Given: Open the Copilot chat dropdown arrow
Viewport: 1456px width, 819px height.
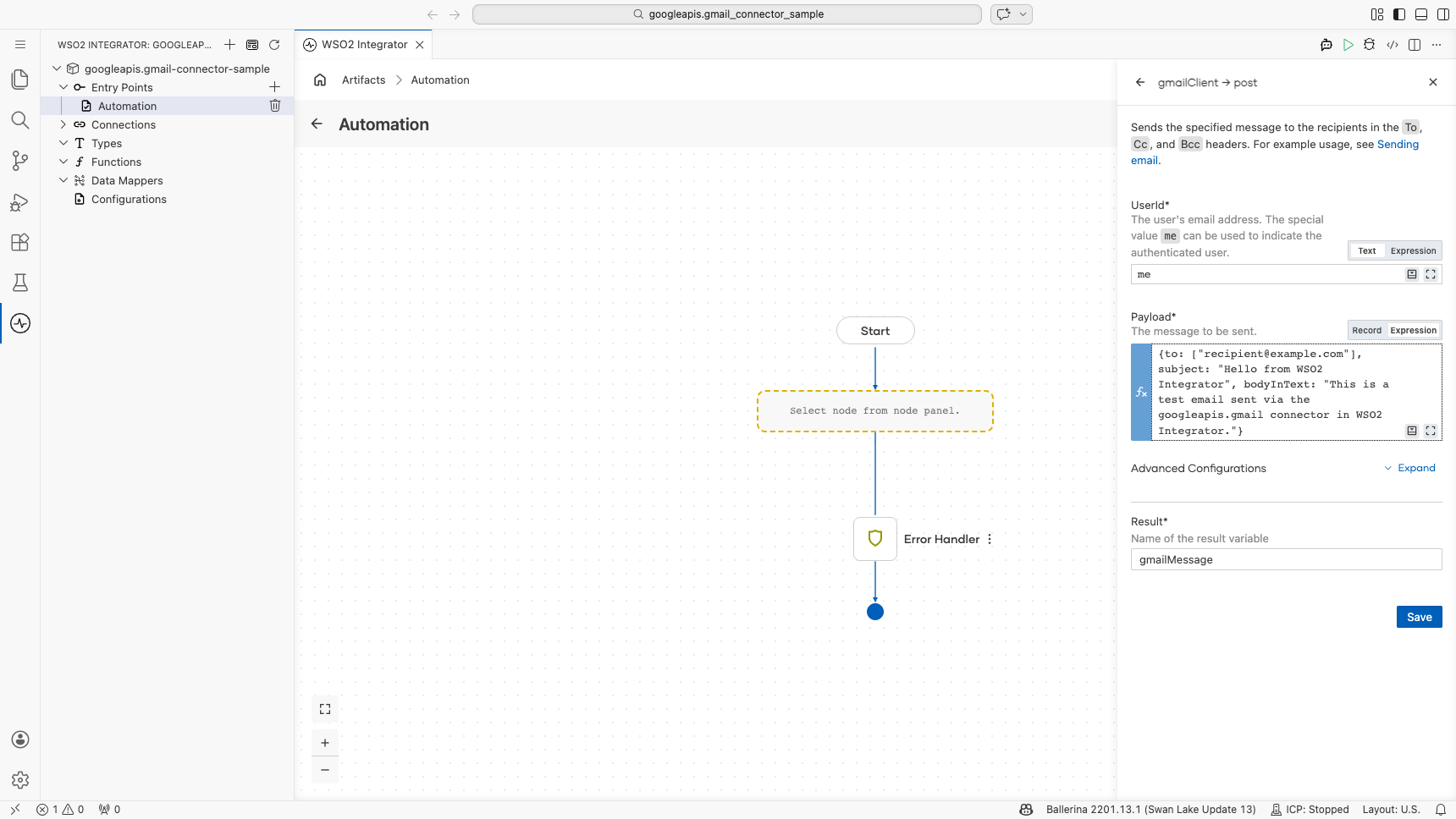Looking at the screenshot, I should point(1023,14).
